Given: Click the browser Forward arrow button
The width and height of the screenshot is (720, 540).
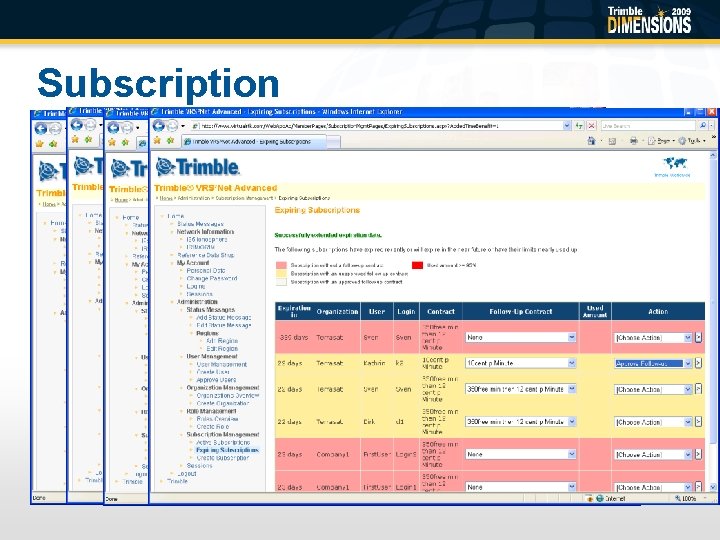Looking at the screenshot, I should click(172, 125).
